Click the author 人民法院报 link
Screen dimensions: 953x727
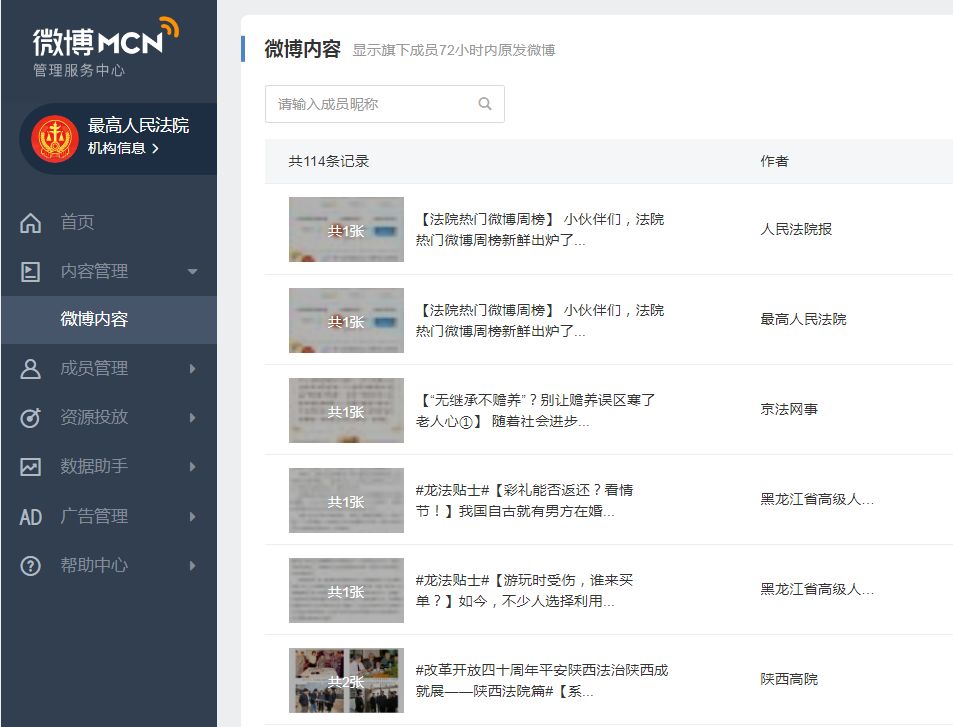click(x=793, y=229)
